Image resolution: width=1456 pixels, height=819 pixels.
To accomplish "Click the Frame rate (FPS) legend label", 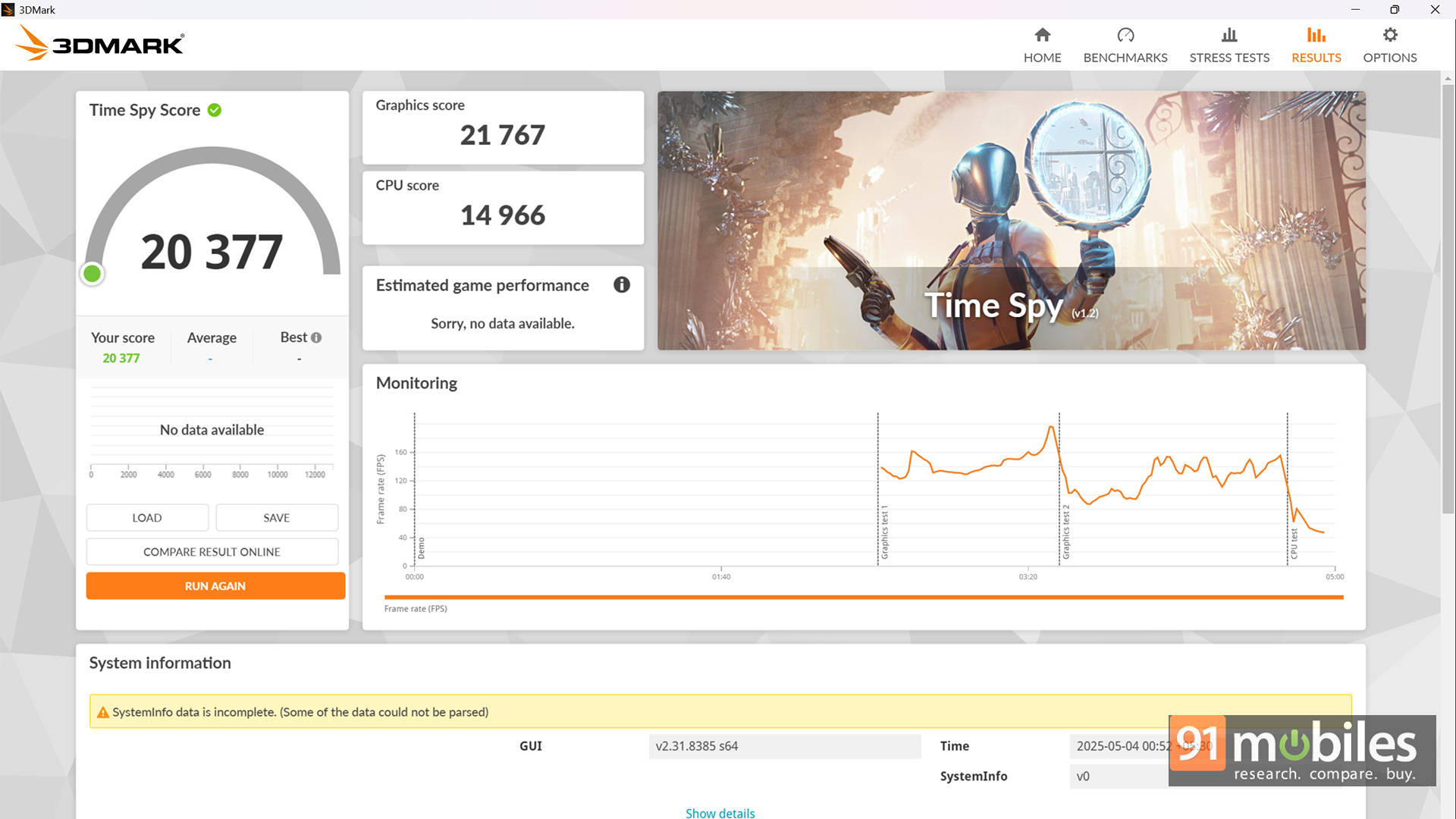I will (416, 608).
